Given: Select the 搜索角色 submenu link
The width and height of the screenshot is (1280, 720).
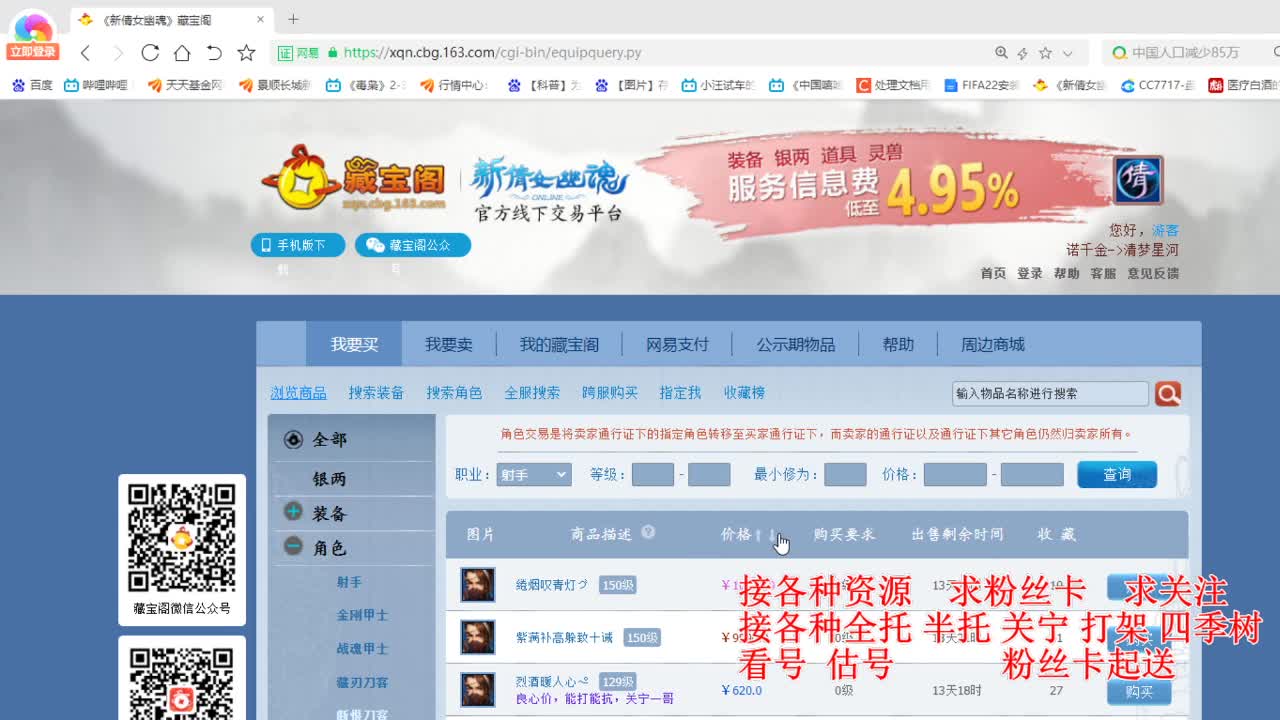Looking at the screenshot, I should tap(454, 393).
